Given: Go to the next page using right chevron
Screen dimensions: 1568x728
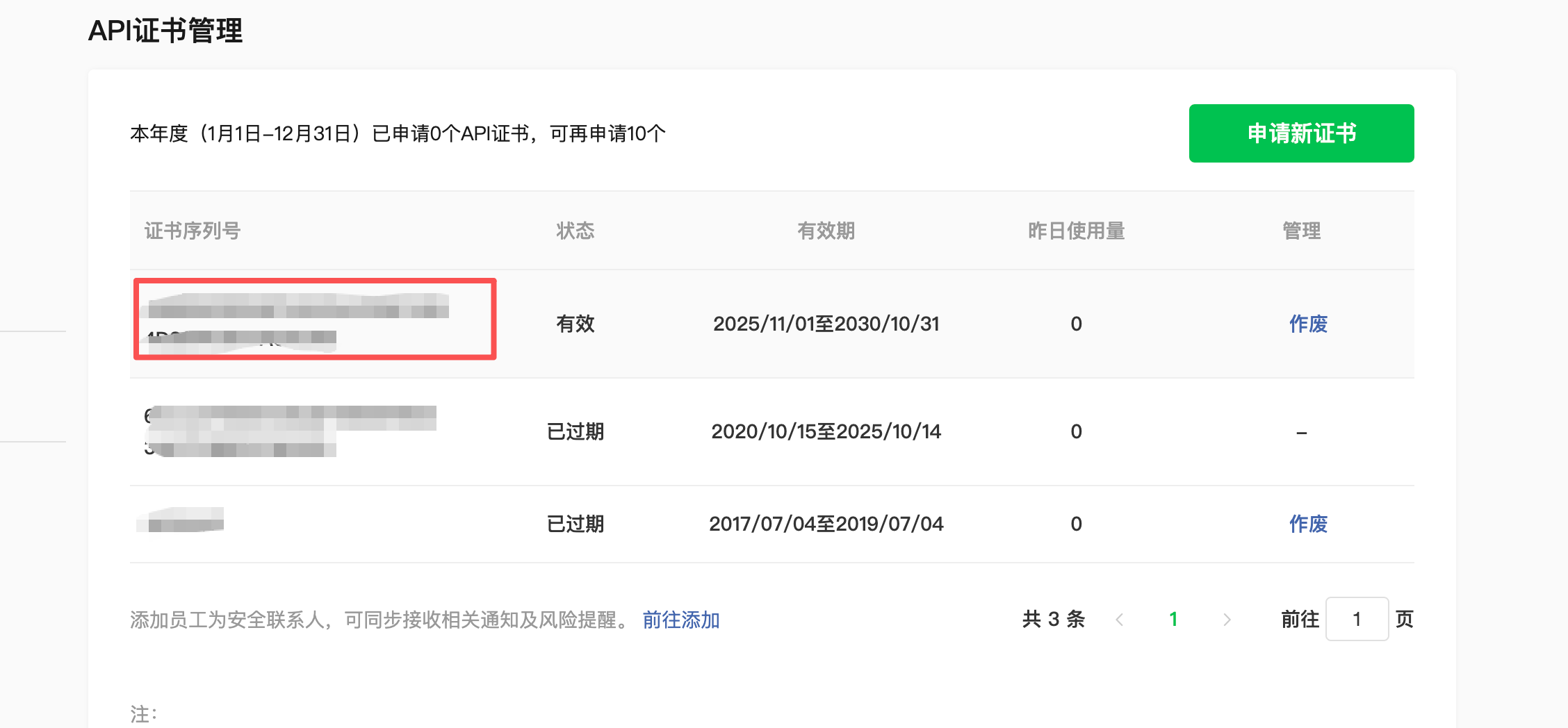Looking at the screenshot, I should coord(1227,620).
